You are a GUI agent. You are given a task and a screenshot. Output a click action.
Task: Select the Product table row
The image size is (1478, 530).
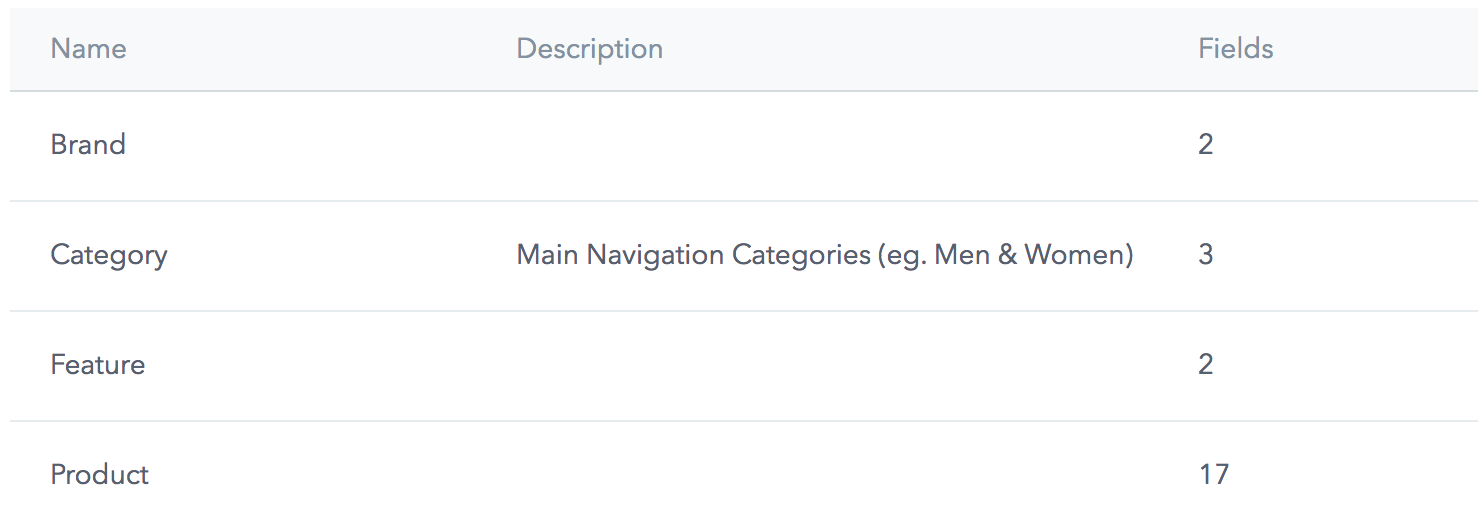click(350, 474)
